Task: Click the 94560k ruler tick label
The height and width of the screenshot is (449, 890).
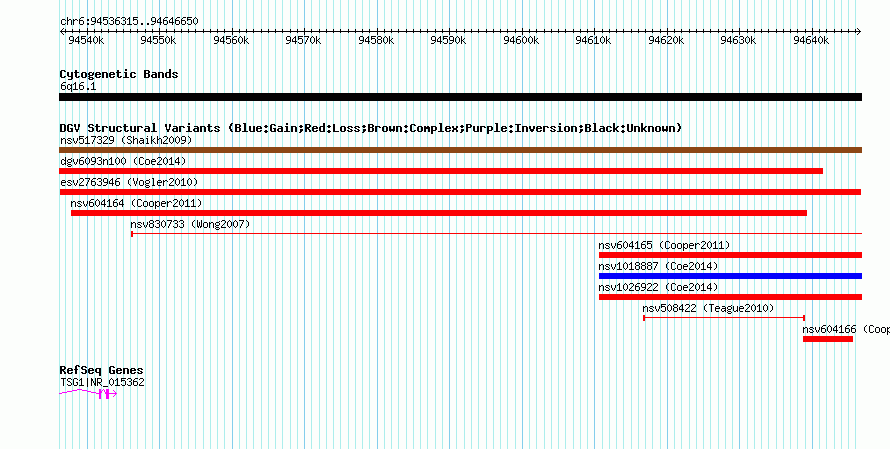Action: click(x=232, y=40)
